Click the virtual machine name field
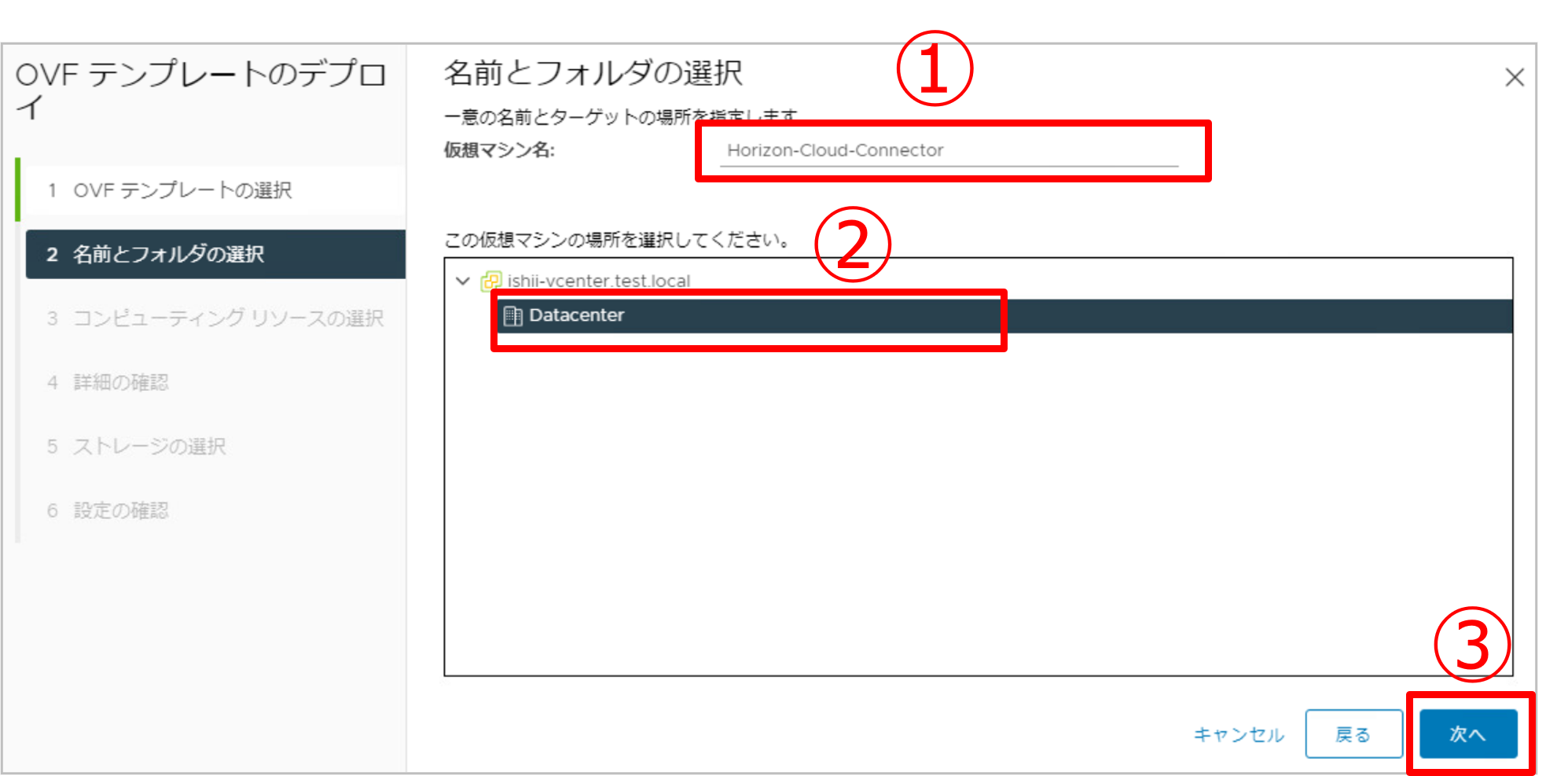The height and width of the screenshot is (776, 1568). tap(949, 150)
